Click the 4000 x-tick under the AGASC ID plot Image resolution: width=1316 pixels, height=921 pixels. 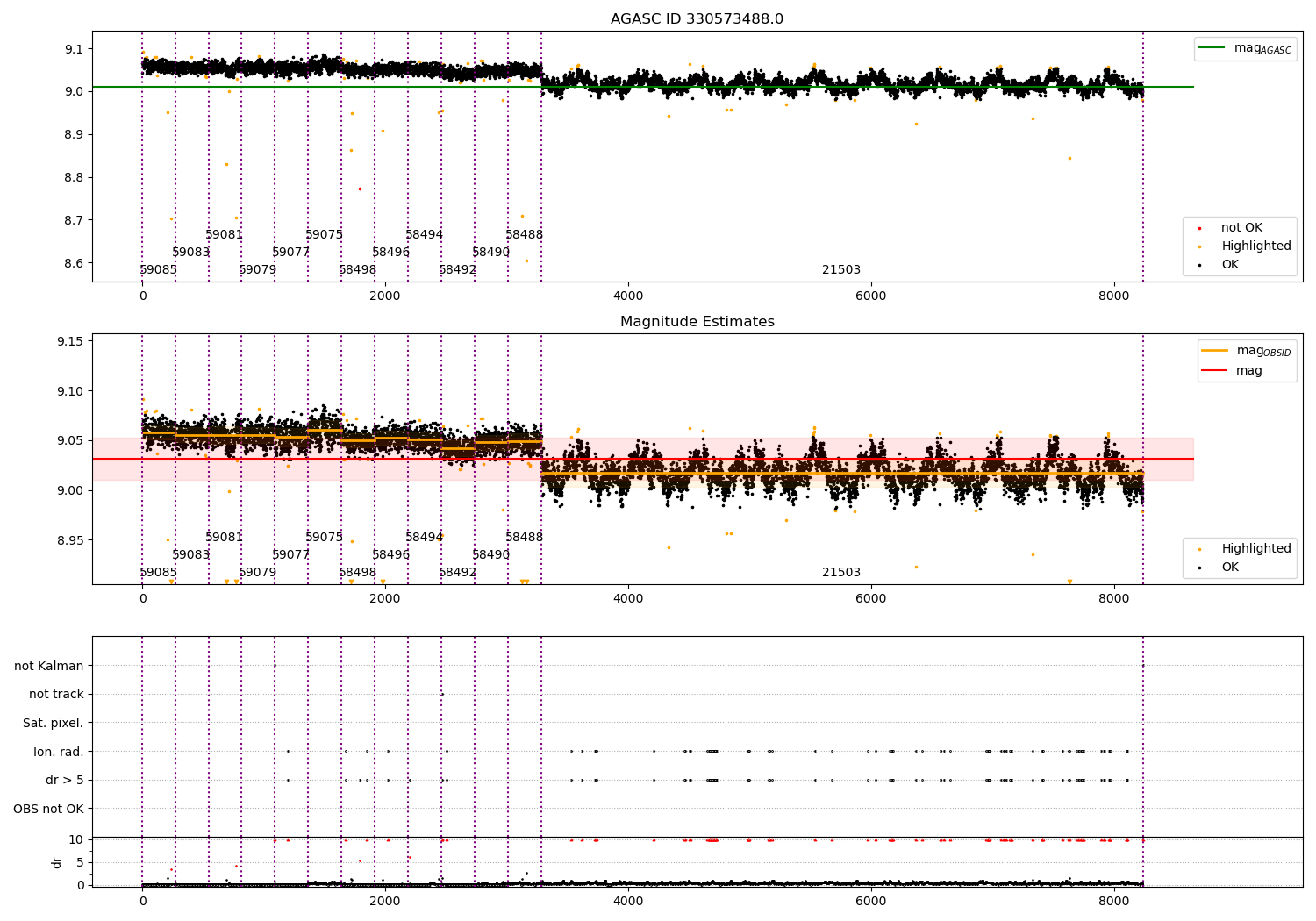tap(628, 296)
